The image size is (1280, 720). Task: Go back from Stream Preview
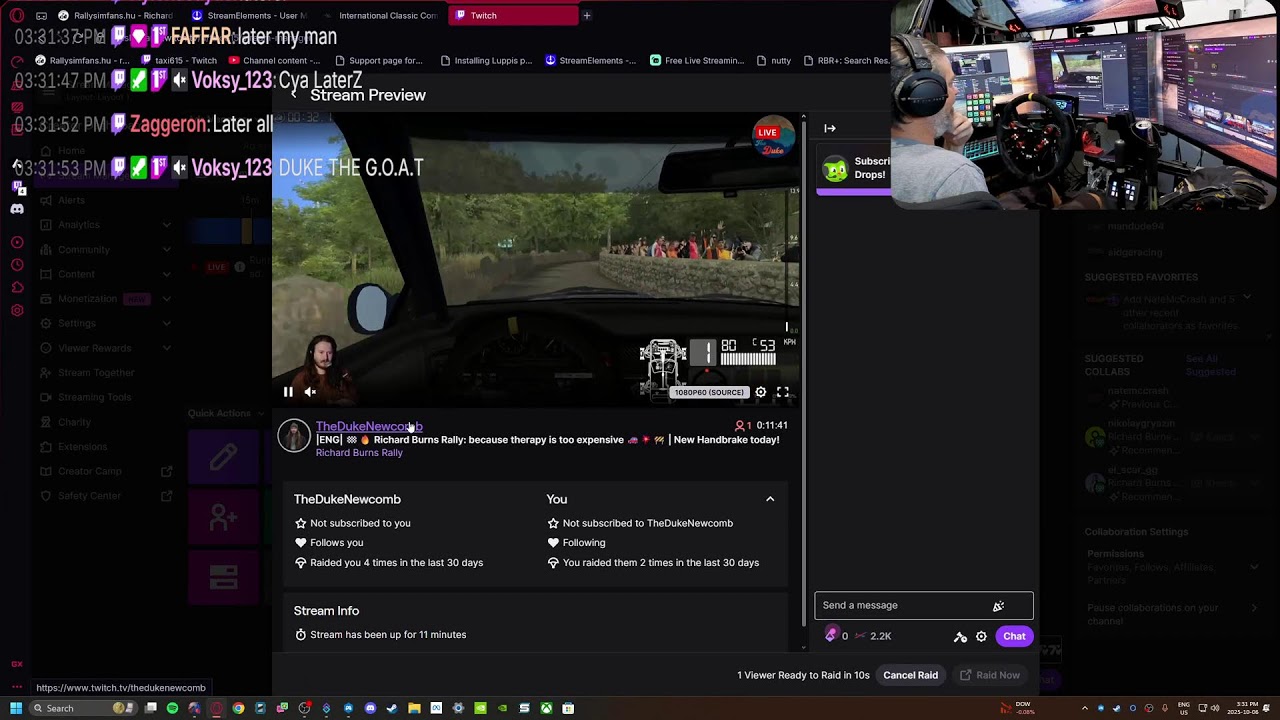(x=293, y=95)
